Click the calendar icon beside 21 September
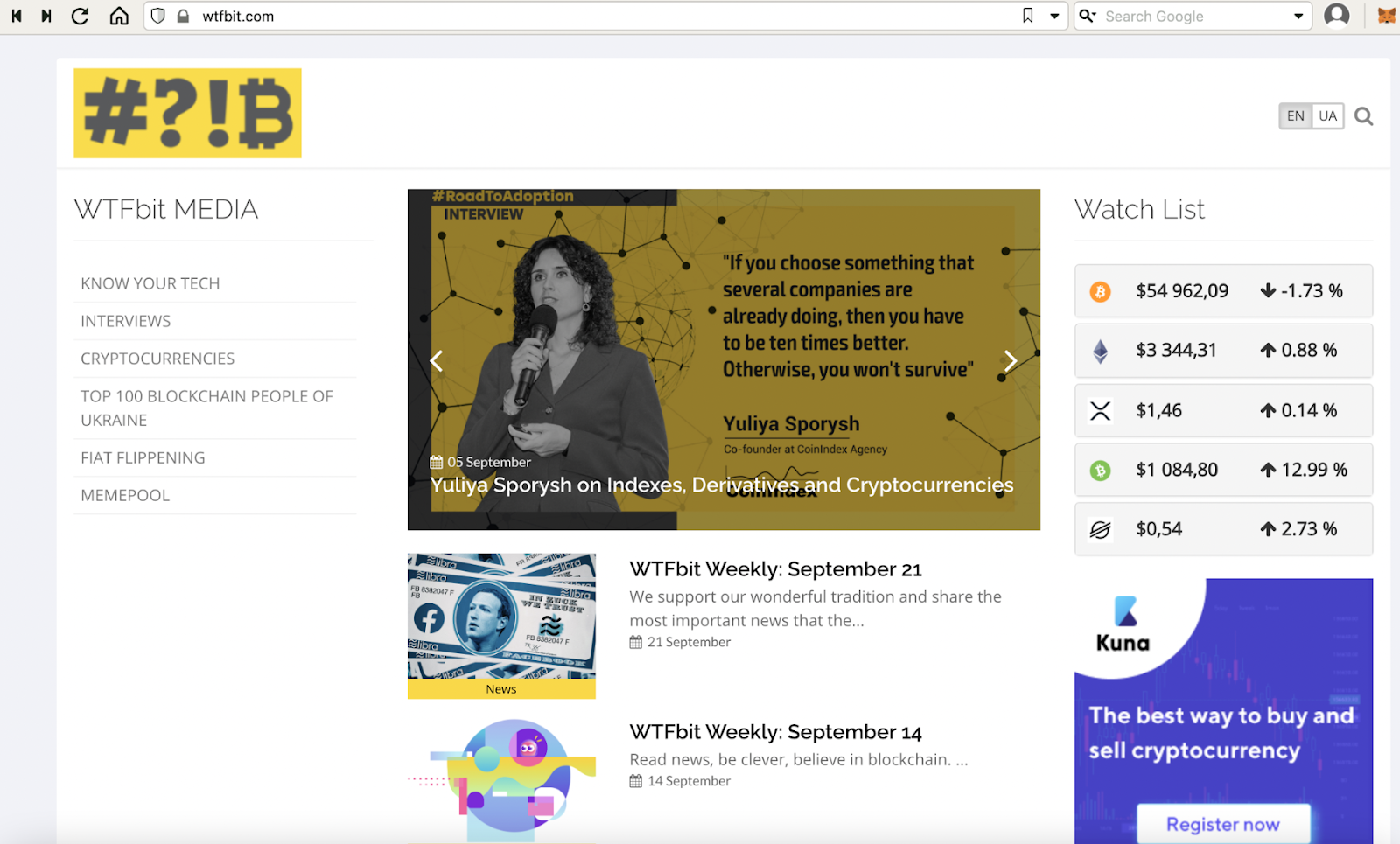 [636, 642]
